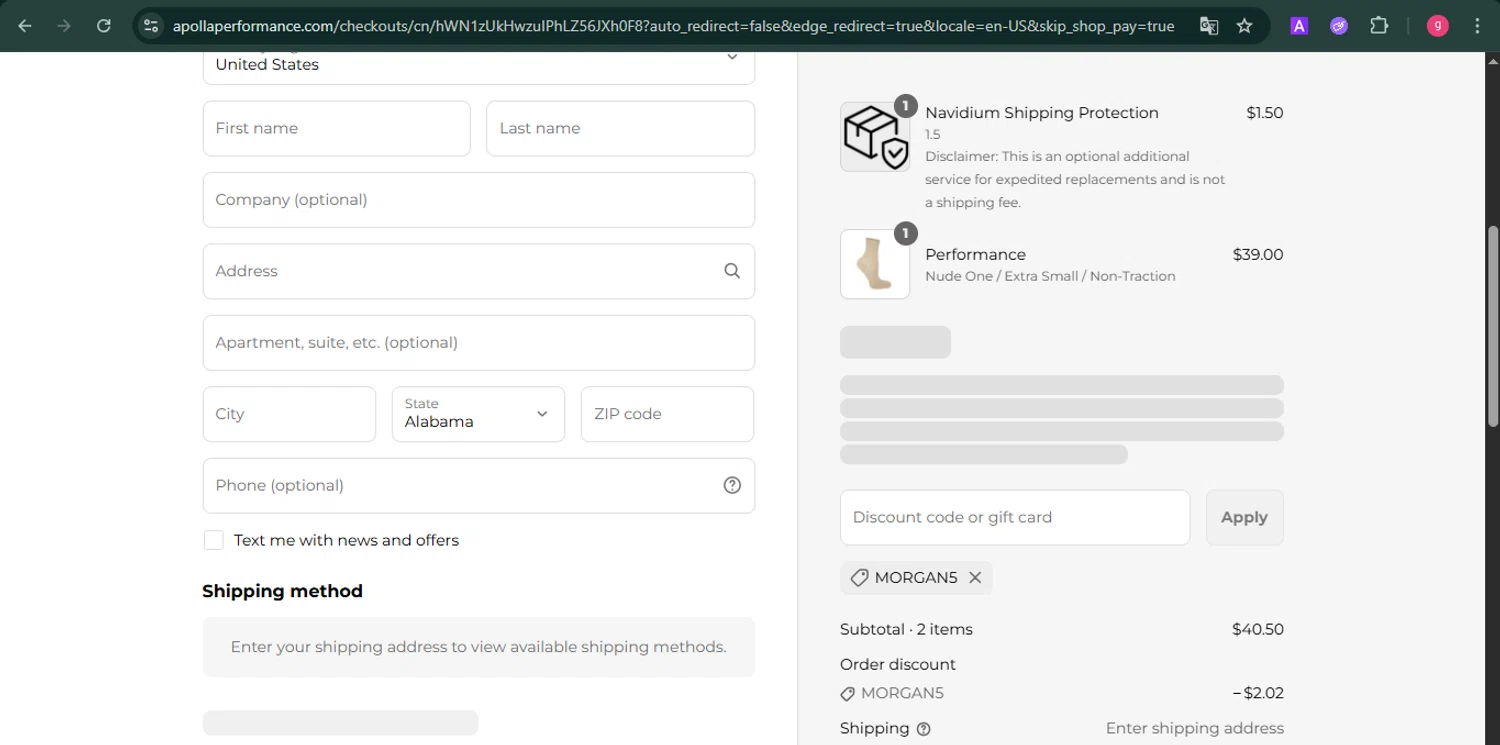Focus the Company (optional) field

(479, 200)
